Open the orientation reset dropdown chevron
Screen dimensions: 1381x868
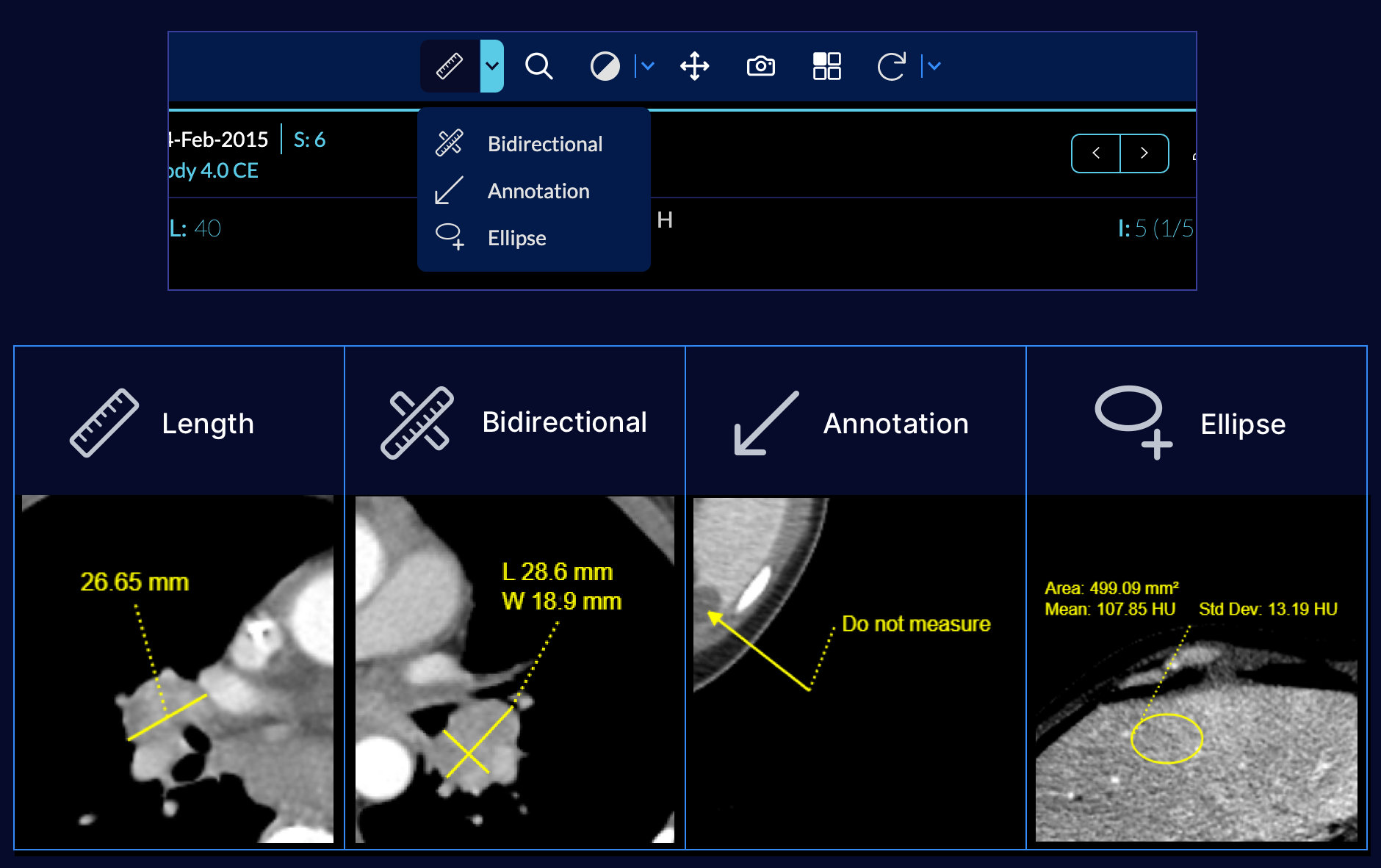point(934,66)
